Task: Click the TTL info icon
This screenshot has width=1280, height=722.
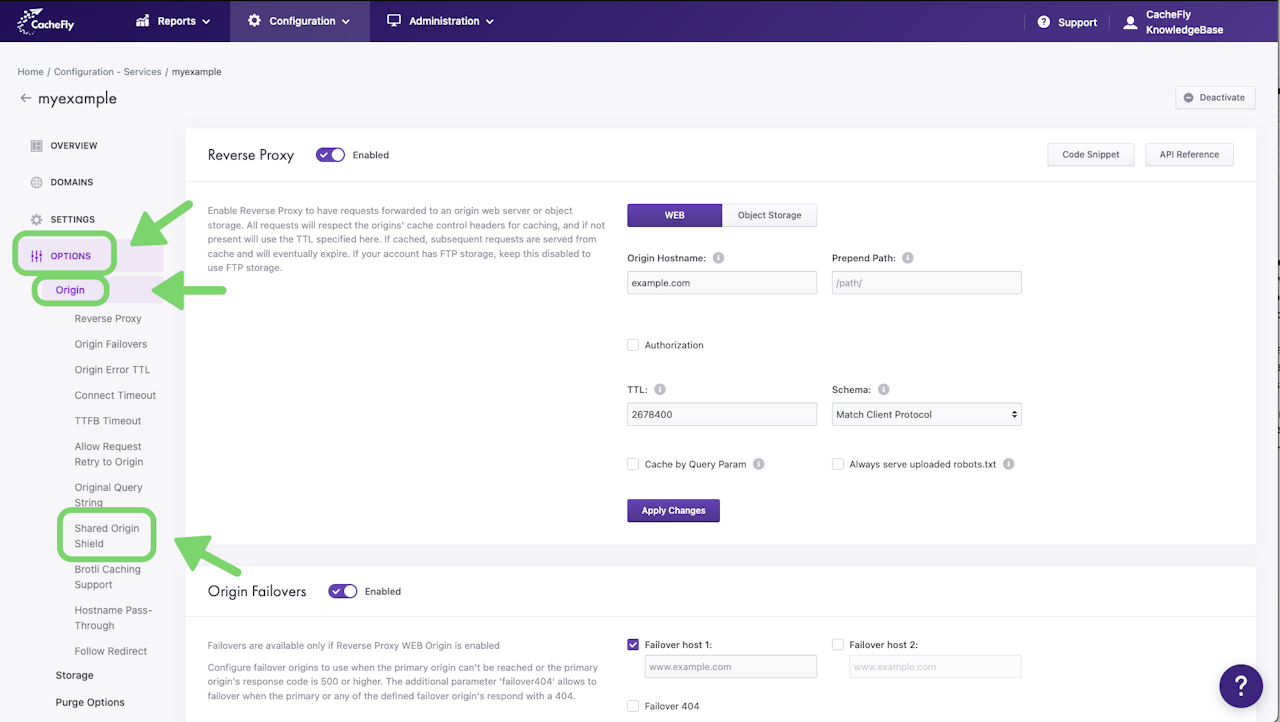Action: pyautogui.click(x=660, y=390)
